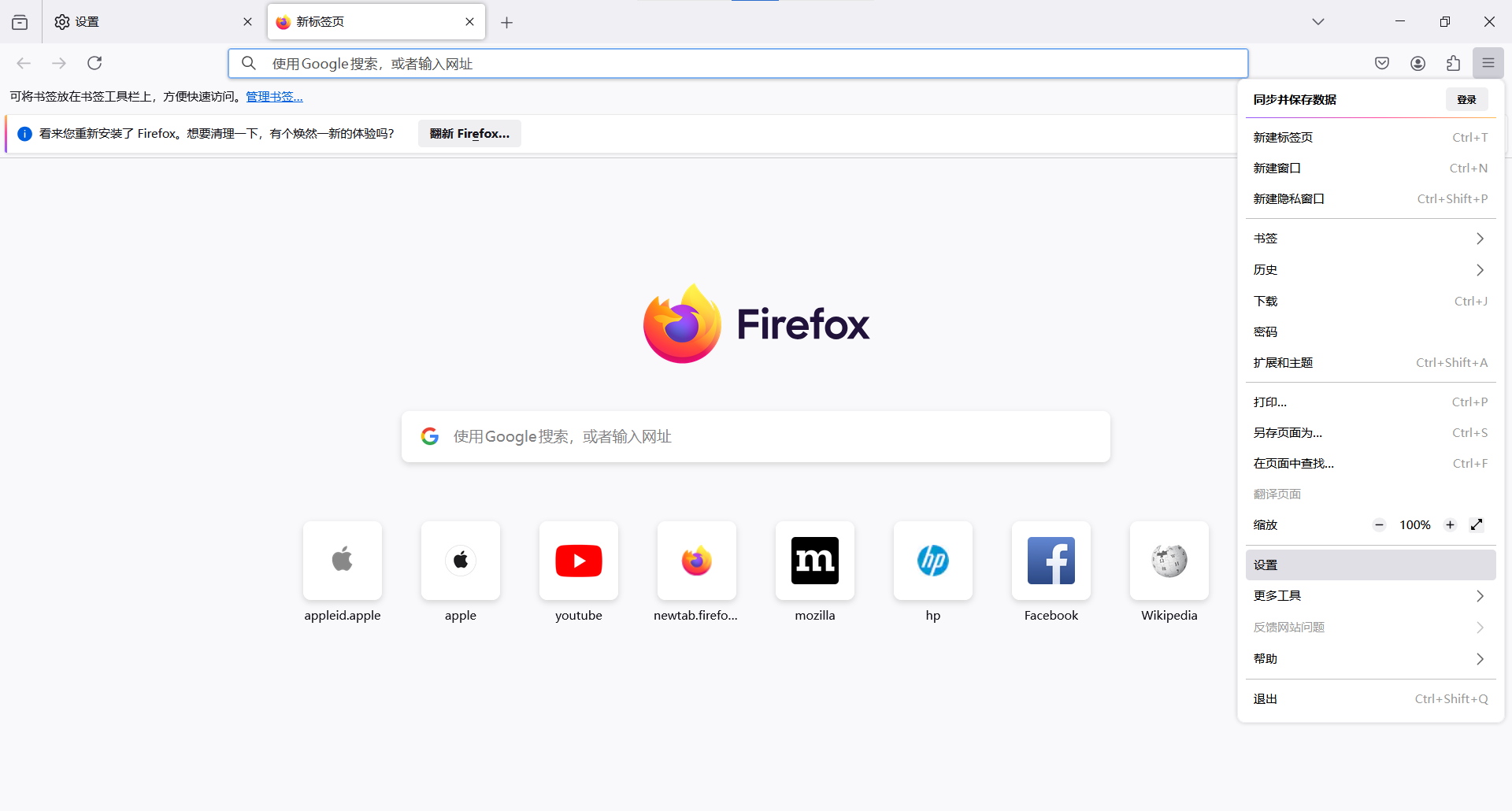Screen dimensions: 1512x811
Task: Expand the 历史 history submenu
Action: [1369, 270]
